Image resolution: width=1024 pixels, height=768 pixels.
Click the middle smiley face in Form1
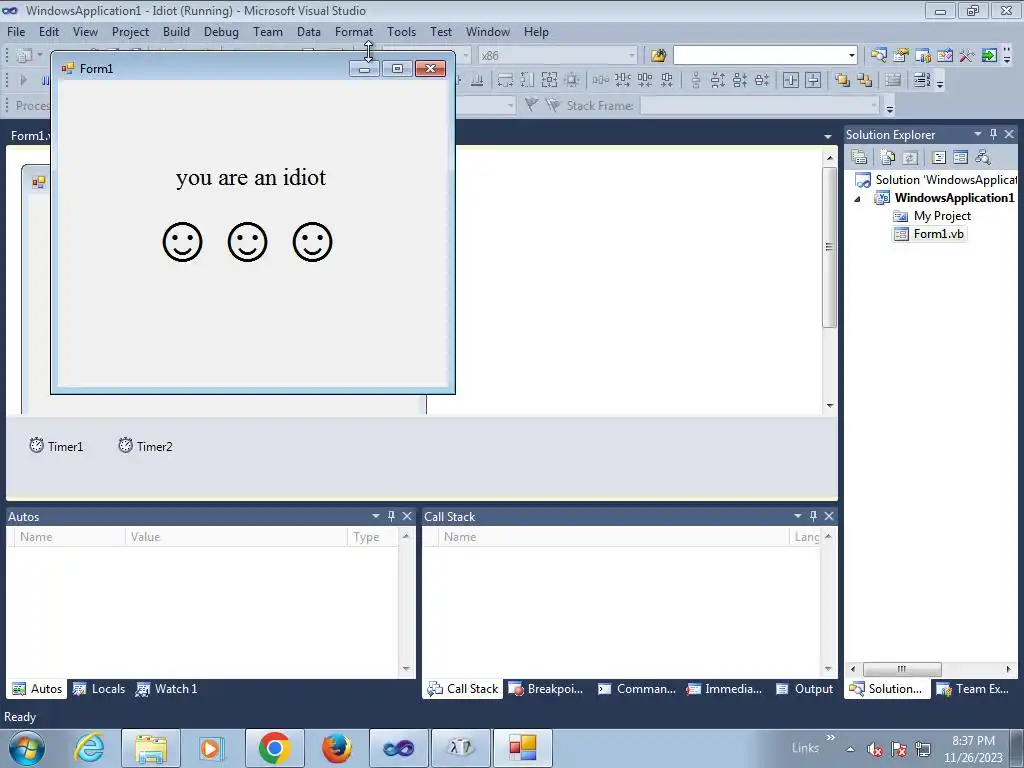(248, 242)
